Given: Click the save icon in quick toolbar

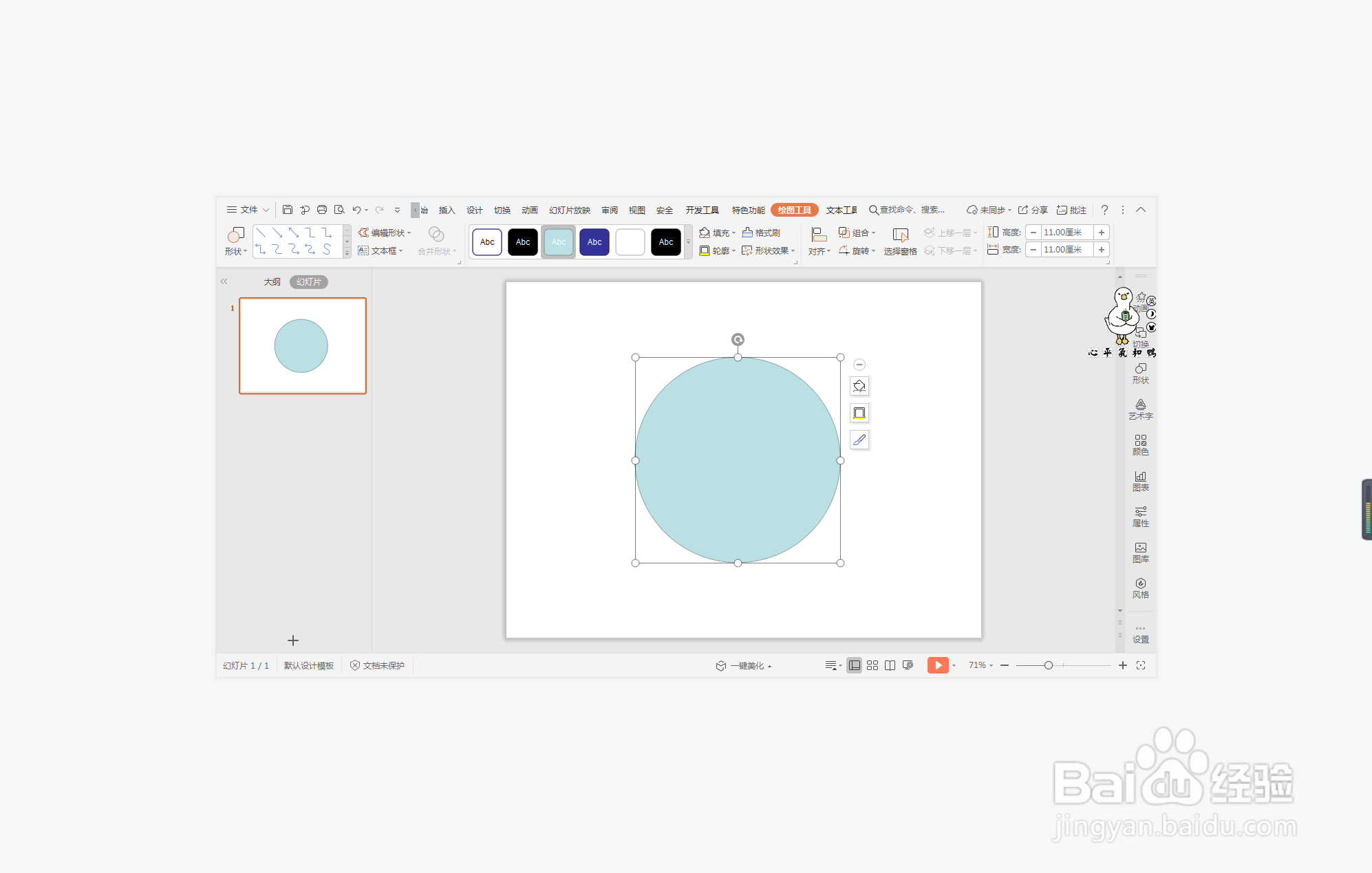Looking at the screenshot, I should (x=288, y=210).
